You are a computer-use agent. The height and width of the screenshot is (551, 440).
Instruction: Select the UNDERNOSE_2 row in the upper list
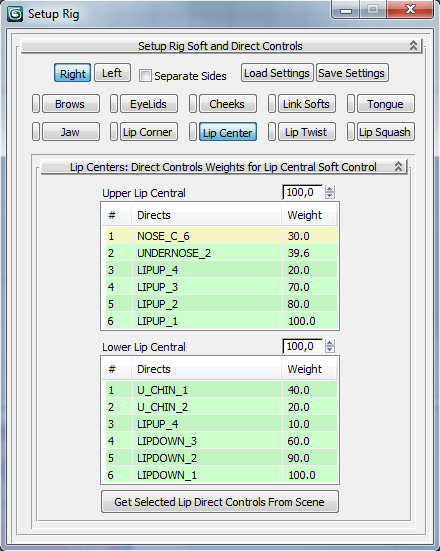221,253
